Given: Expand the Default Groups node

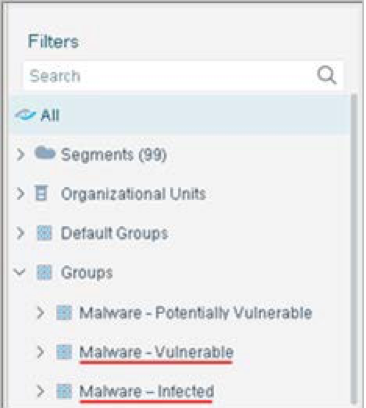Looking at the screenshot, I should 21,233.
